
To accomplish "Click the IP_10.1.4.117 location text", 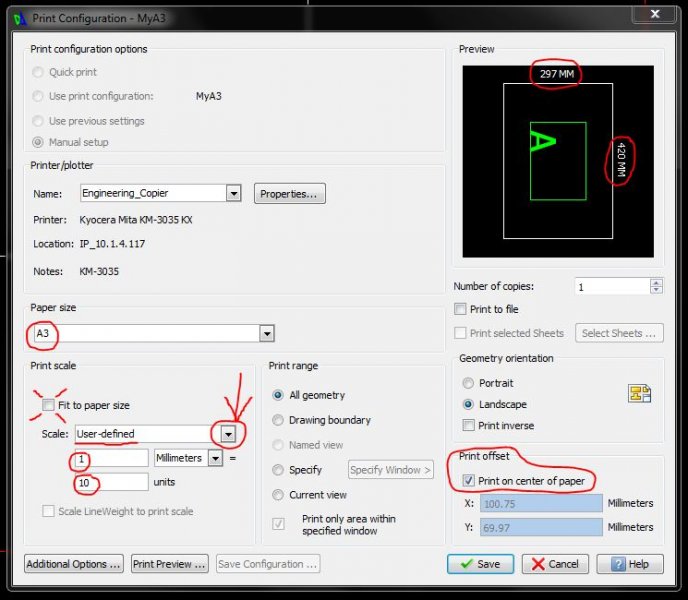I will click(112, 244).
